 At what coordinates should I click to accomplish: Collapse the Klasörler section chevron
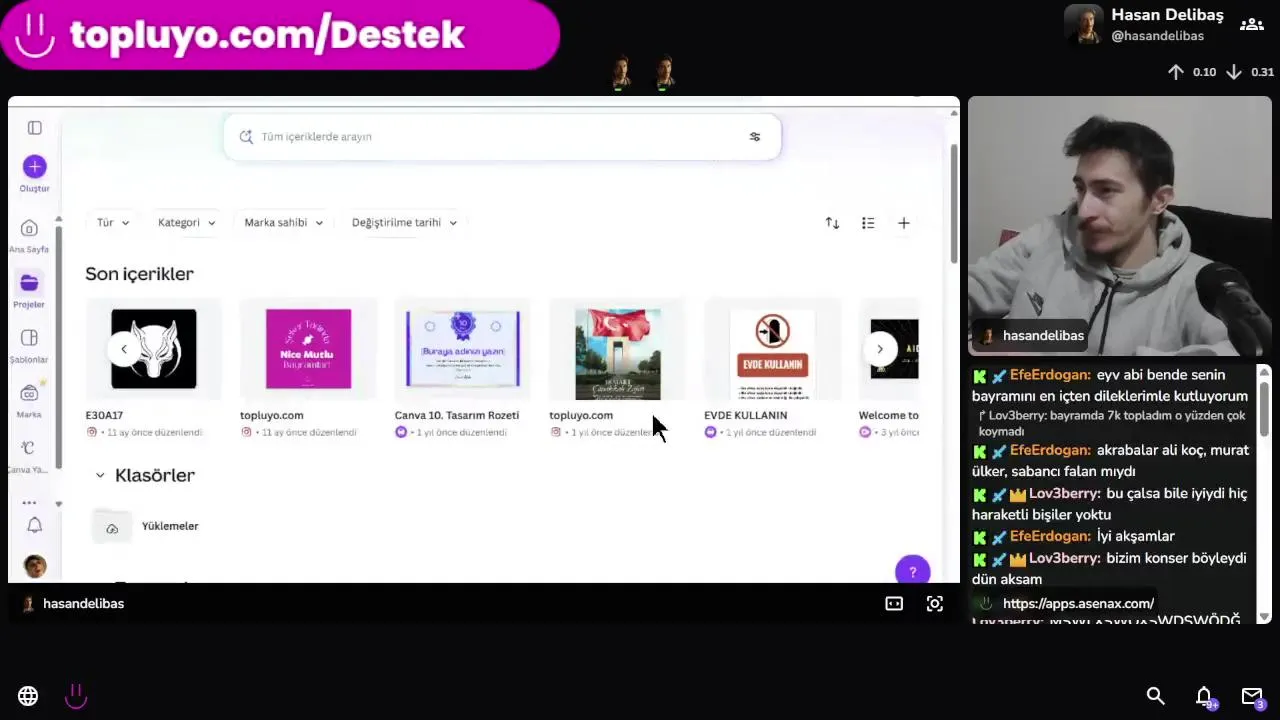[x=100, y=475]
